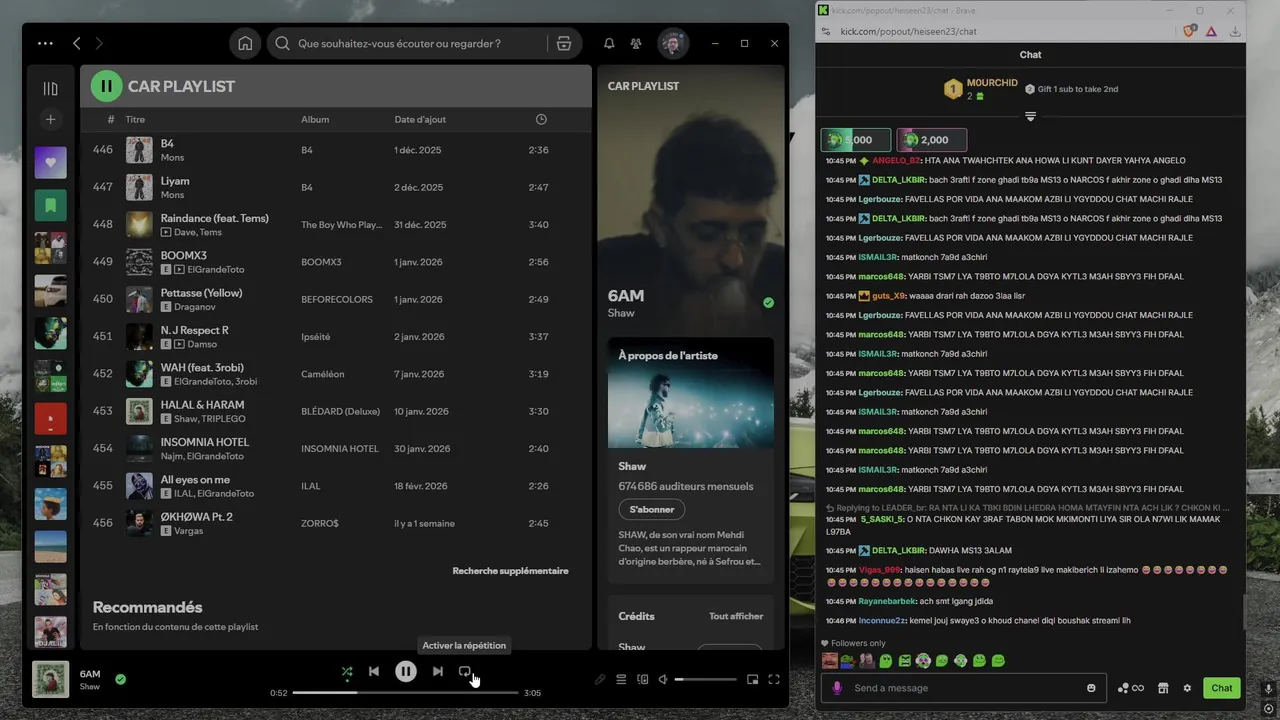Select track 446 'B4'
The image size is (1280, 720).
tap(336, 150)
